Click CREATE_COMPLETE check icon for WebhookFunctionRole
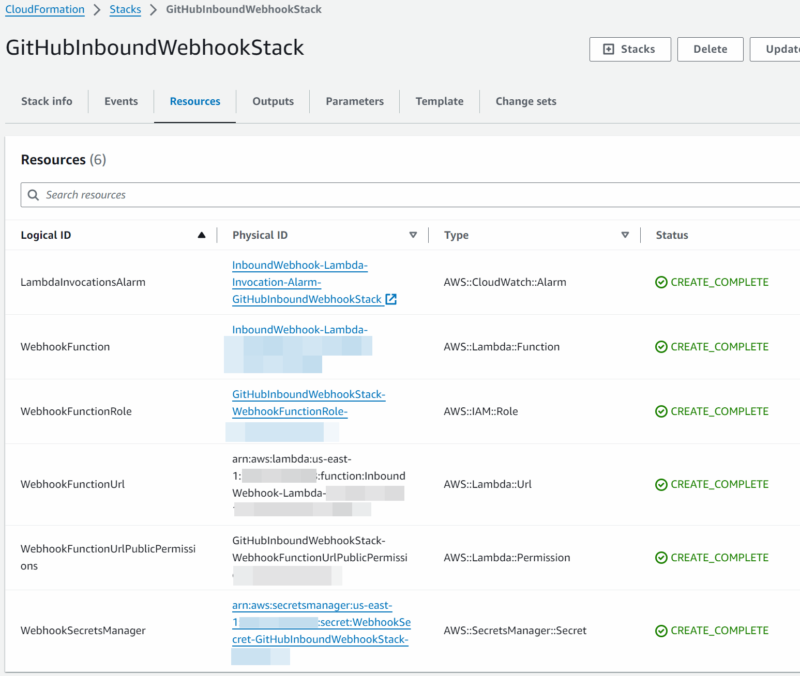The width and height of the screenshot is (800, 676). tap(661, 411)
